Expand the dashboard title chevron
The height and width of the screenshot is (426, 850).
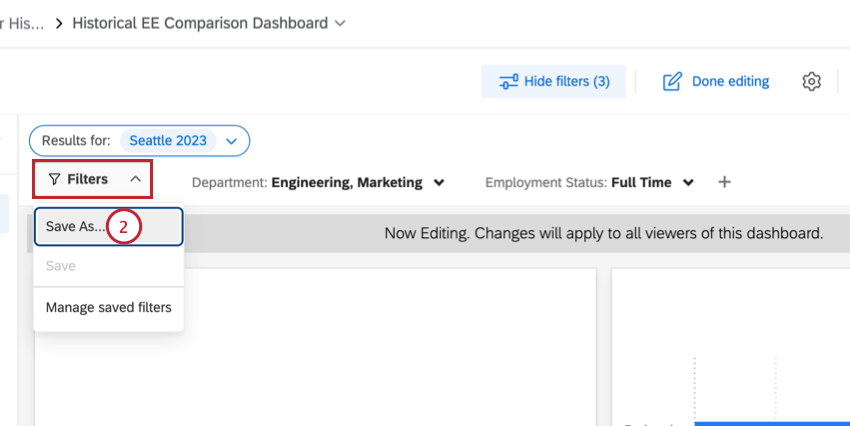(x=341, y=22)
